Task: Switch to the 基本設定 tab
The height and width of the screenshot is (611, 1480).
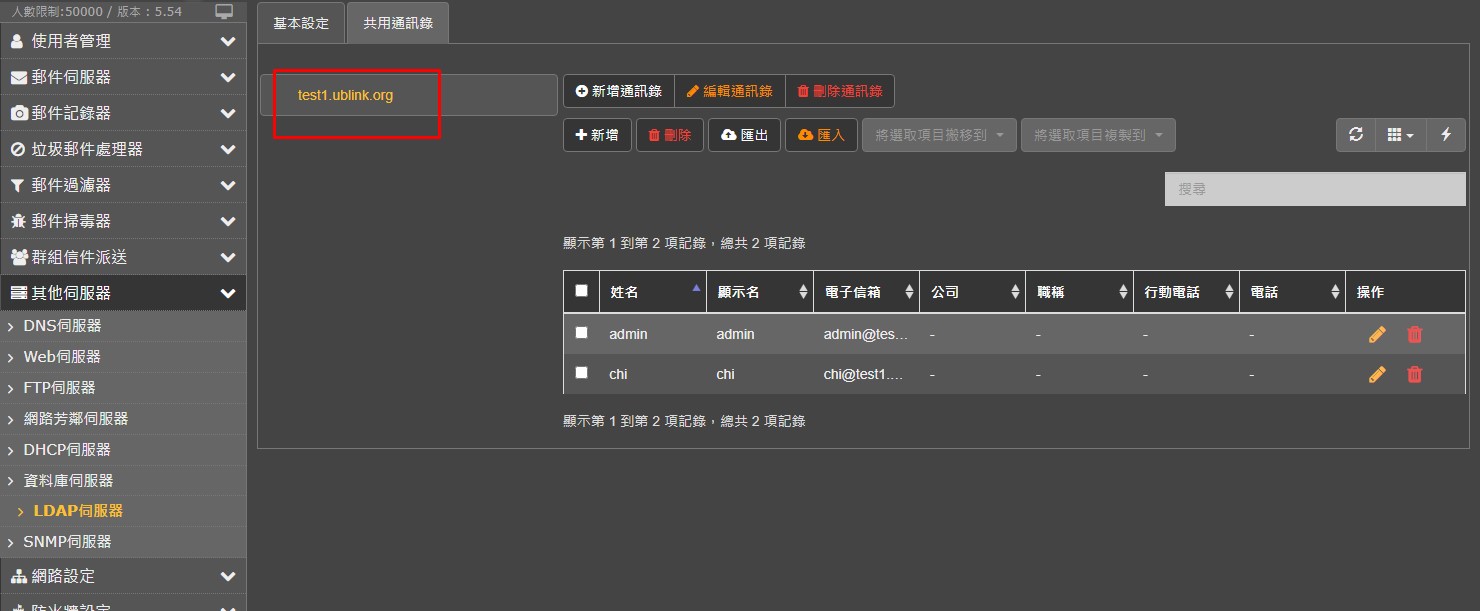Action: click(x=301, y=23)
